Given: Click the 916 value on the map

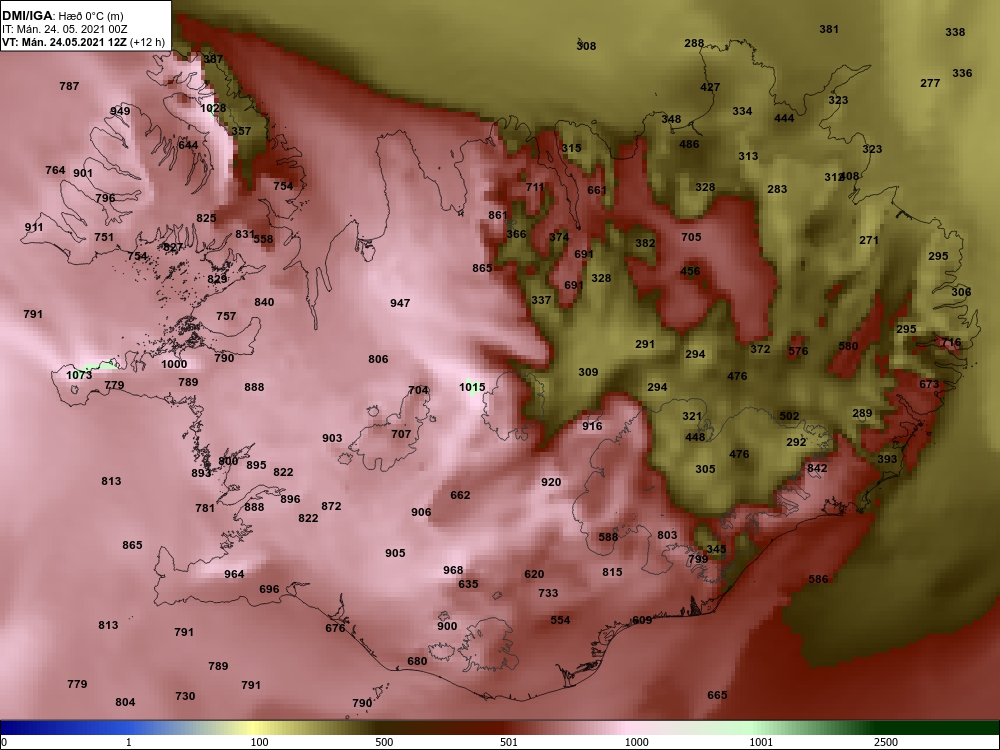Looking at the screenshot, I should [592, 426].
